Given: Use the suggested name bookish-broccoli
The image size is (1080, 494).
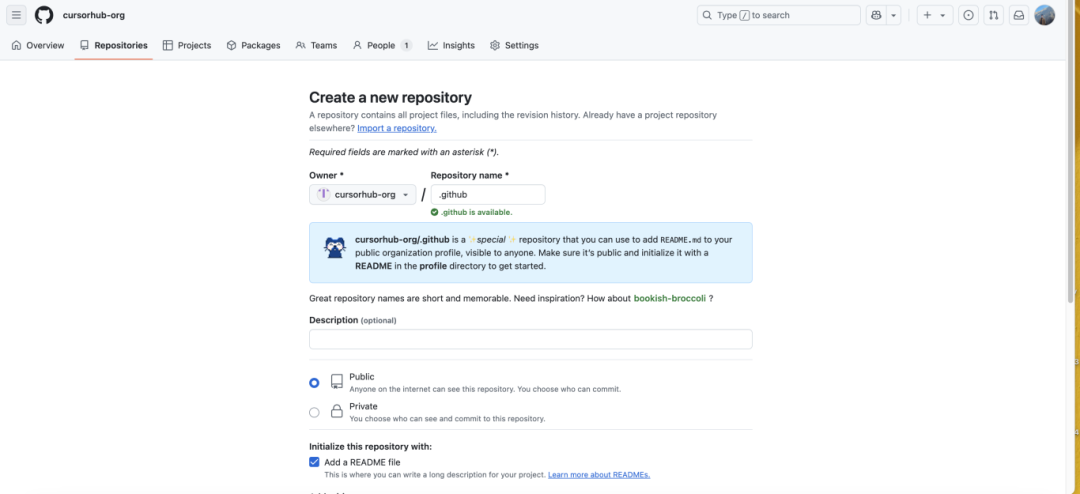Looking at the screenshot, I should [669, 299].
